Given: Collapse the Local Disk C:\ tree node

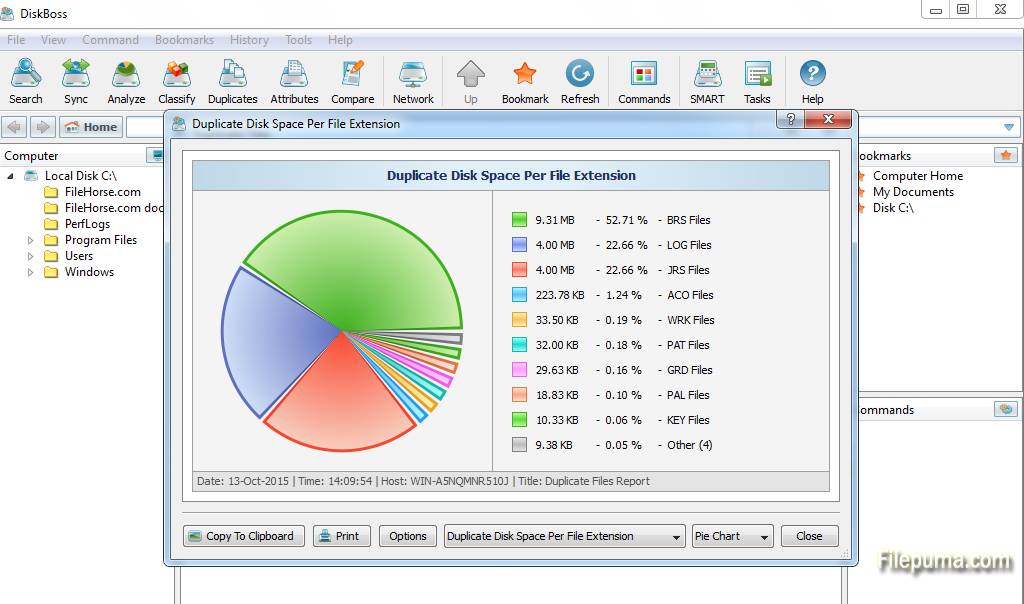Looking at the screenshot, I should pos(11,176).
